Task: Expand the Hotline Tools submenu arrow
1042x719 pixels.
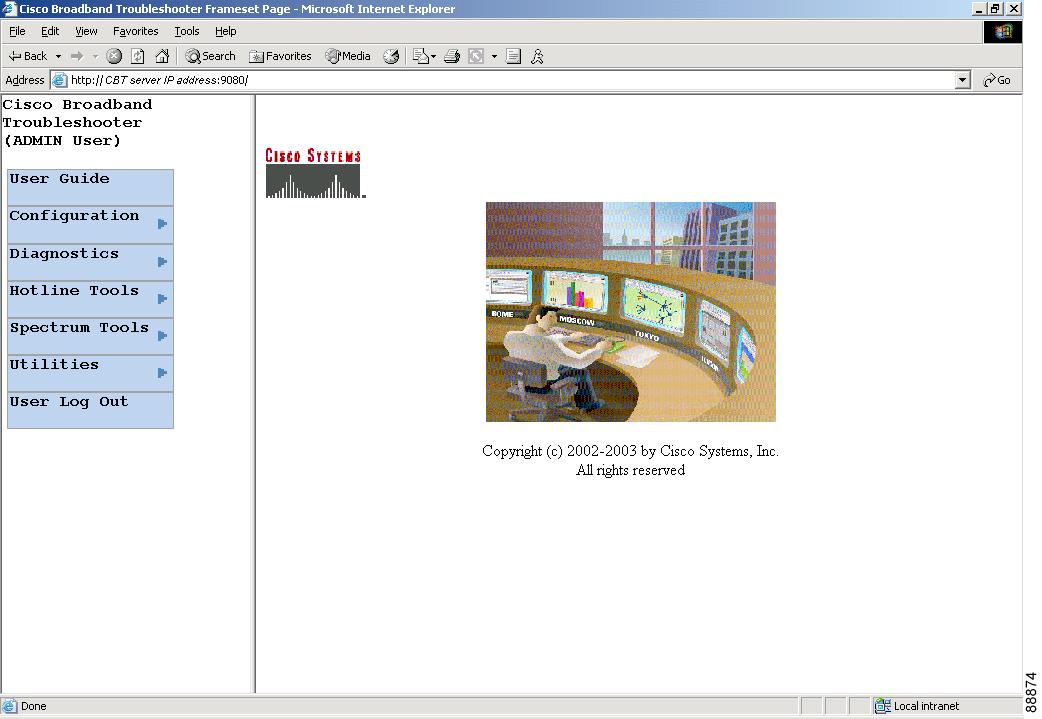Action: 162,299
